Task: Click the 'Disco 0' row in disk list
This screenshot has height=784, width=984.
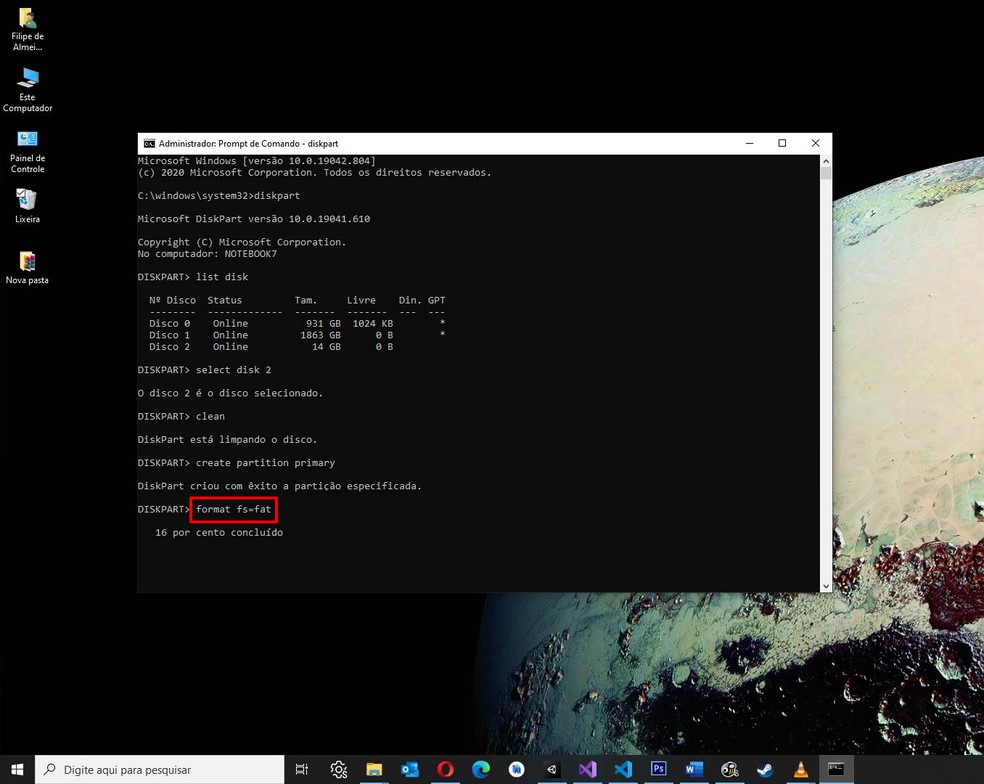Action: click(297, 323)
